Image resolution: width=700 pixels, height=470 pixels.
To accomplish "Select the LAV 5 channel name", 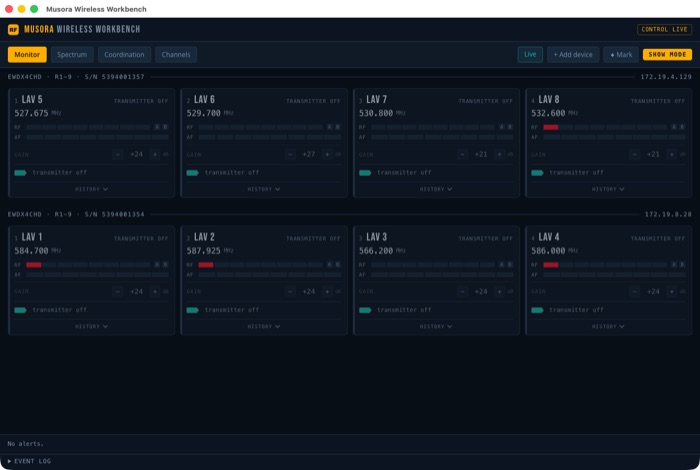I will tap(32, 100).
